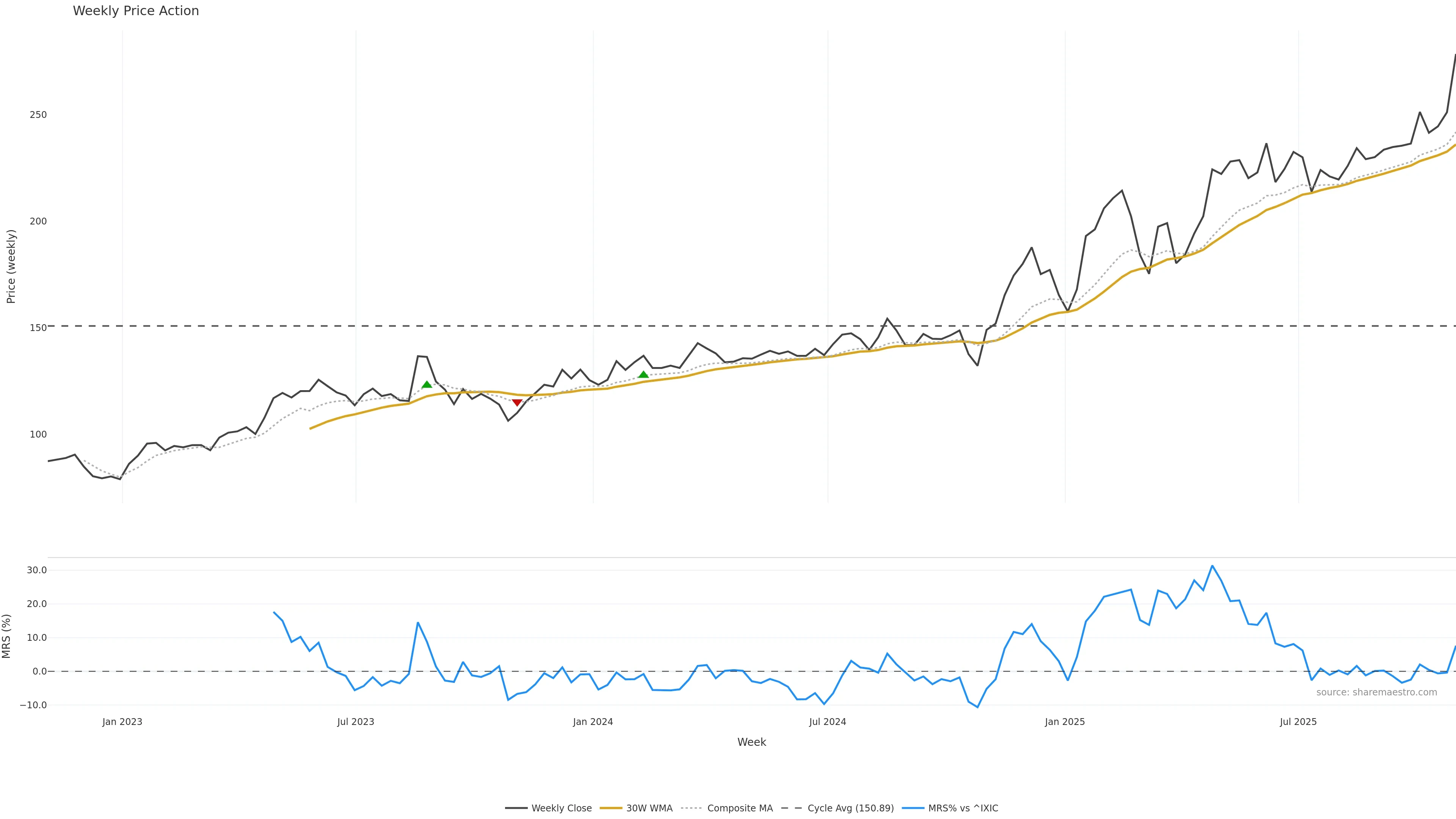This screenshot has height=819, width=1456.
Task: Open the sharemaestro.com source link
Action: 1376,692
